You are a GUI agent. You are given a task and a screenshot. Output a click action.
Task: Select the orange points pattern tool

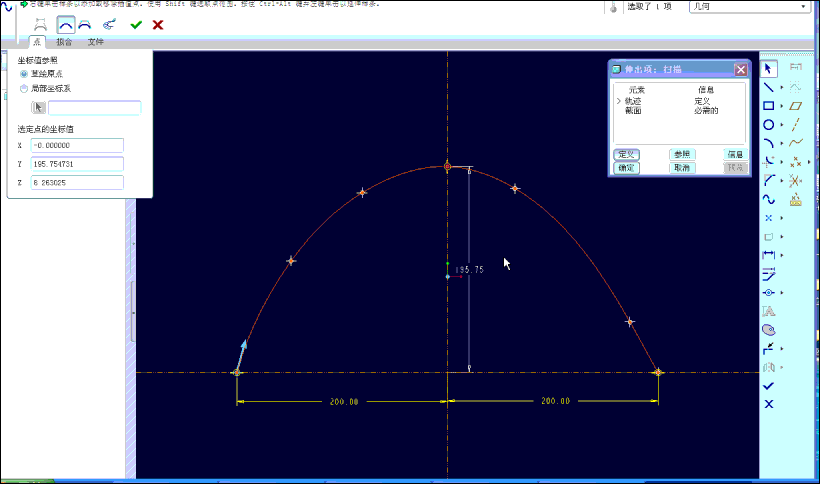(795, 162)
